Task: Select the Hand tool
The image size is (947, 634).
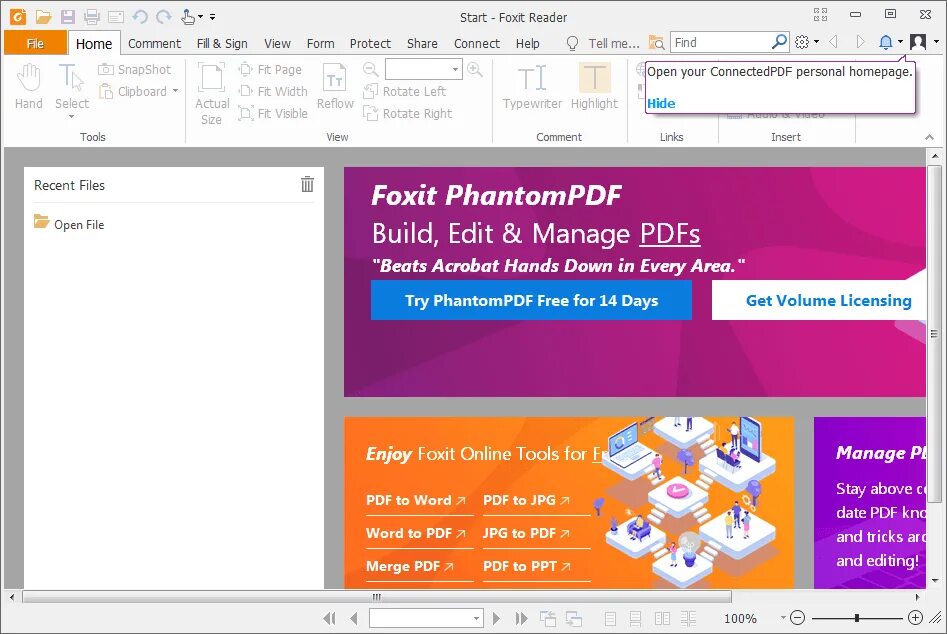Action: (x=28, y=86)
